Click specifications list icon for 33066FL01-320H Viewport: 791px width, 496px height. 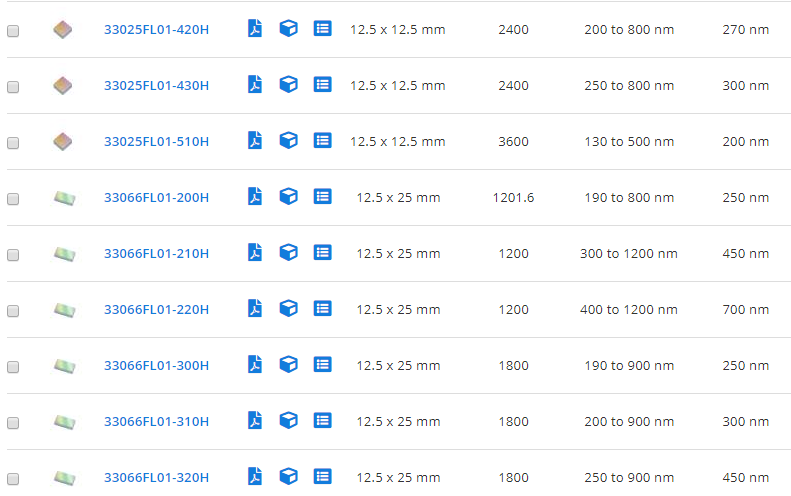[x=322, y=477]
